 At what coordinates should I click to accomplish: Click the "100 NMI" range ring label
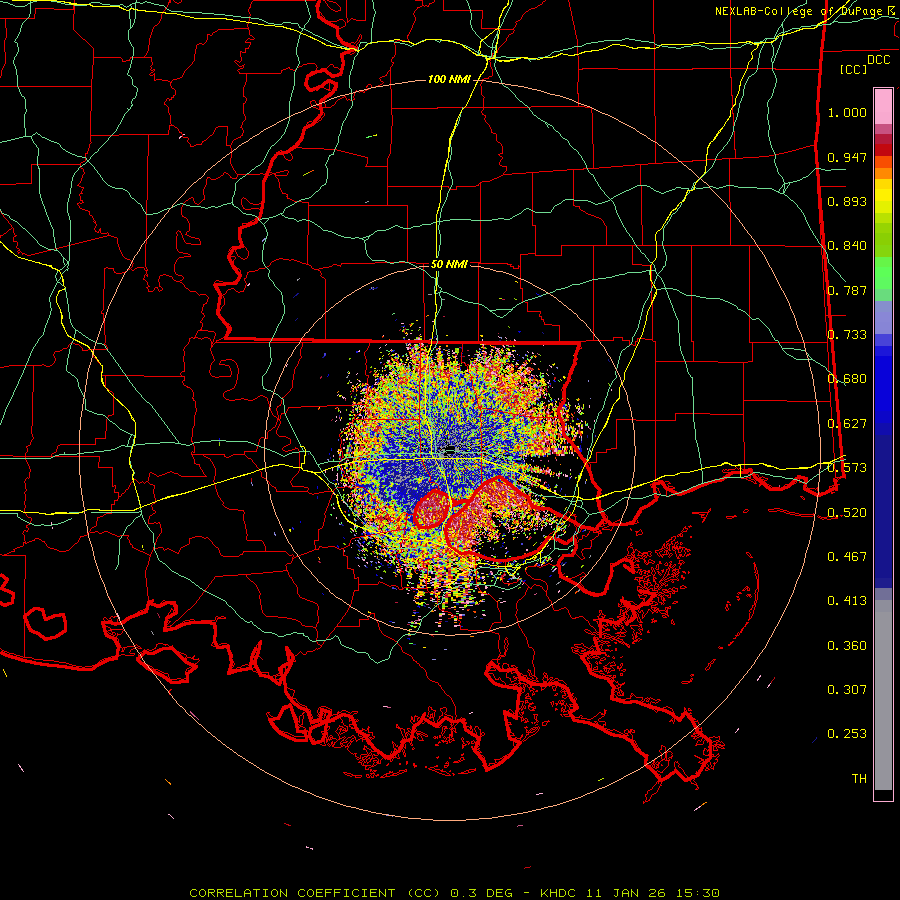click(449, 79)
